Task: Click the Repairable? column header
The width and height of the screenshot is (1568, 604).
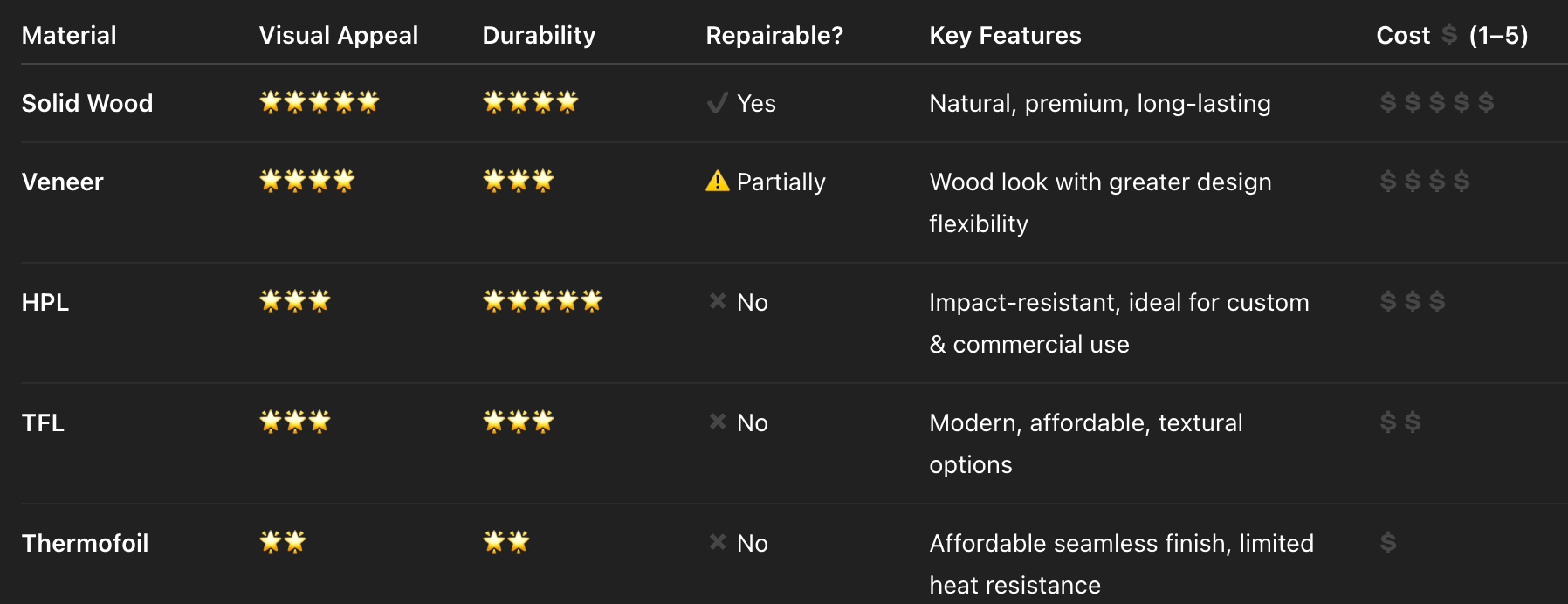Action: (774, 35)
